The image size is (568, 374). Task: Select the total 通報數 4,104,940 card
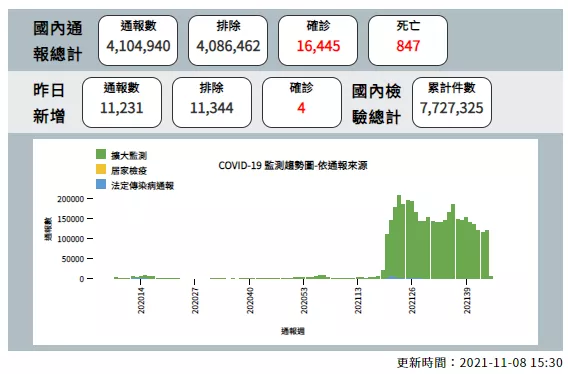click(138, 40)
